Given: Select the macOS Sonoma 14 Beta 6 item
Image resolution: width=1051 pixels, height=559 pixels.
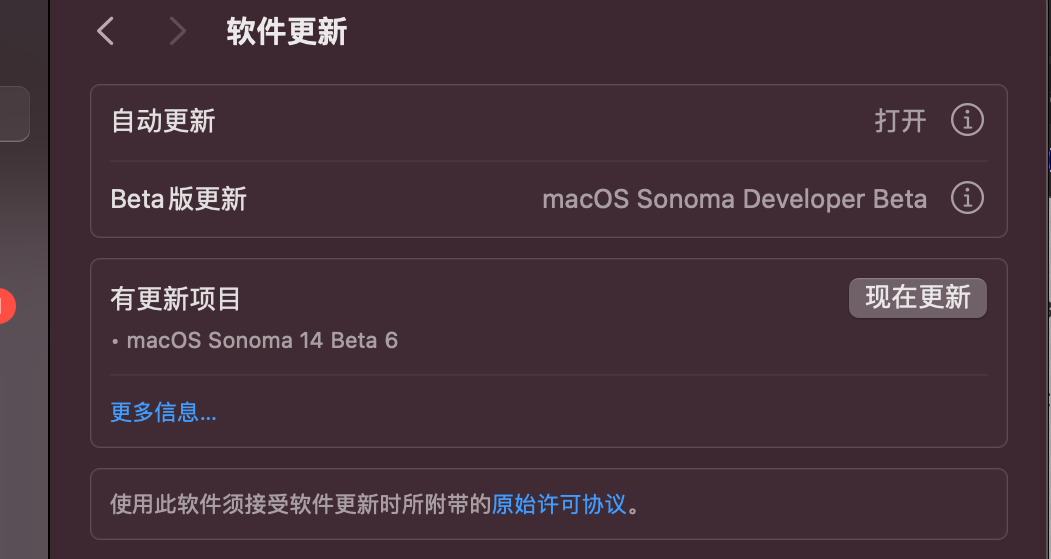Looking at the screenshot, I should (x=262, y=341).
